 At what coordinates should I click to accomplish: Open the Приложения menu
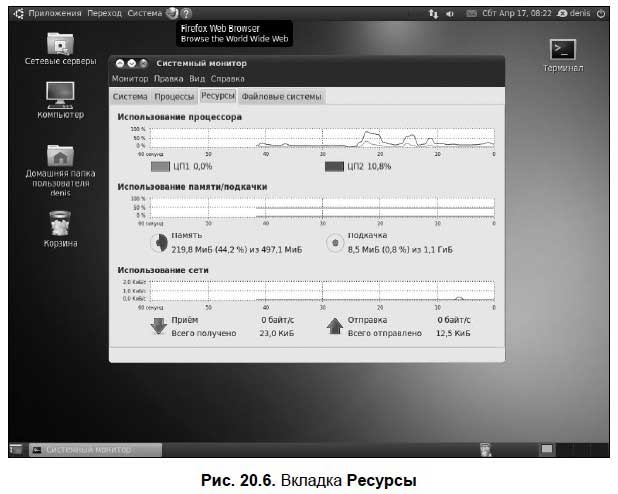point(55,13)
